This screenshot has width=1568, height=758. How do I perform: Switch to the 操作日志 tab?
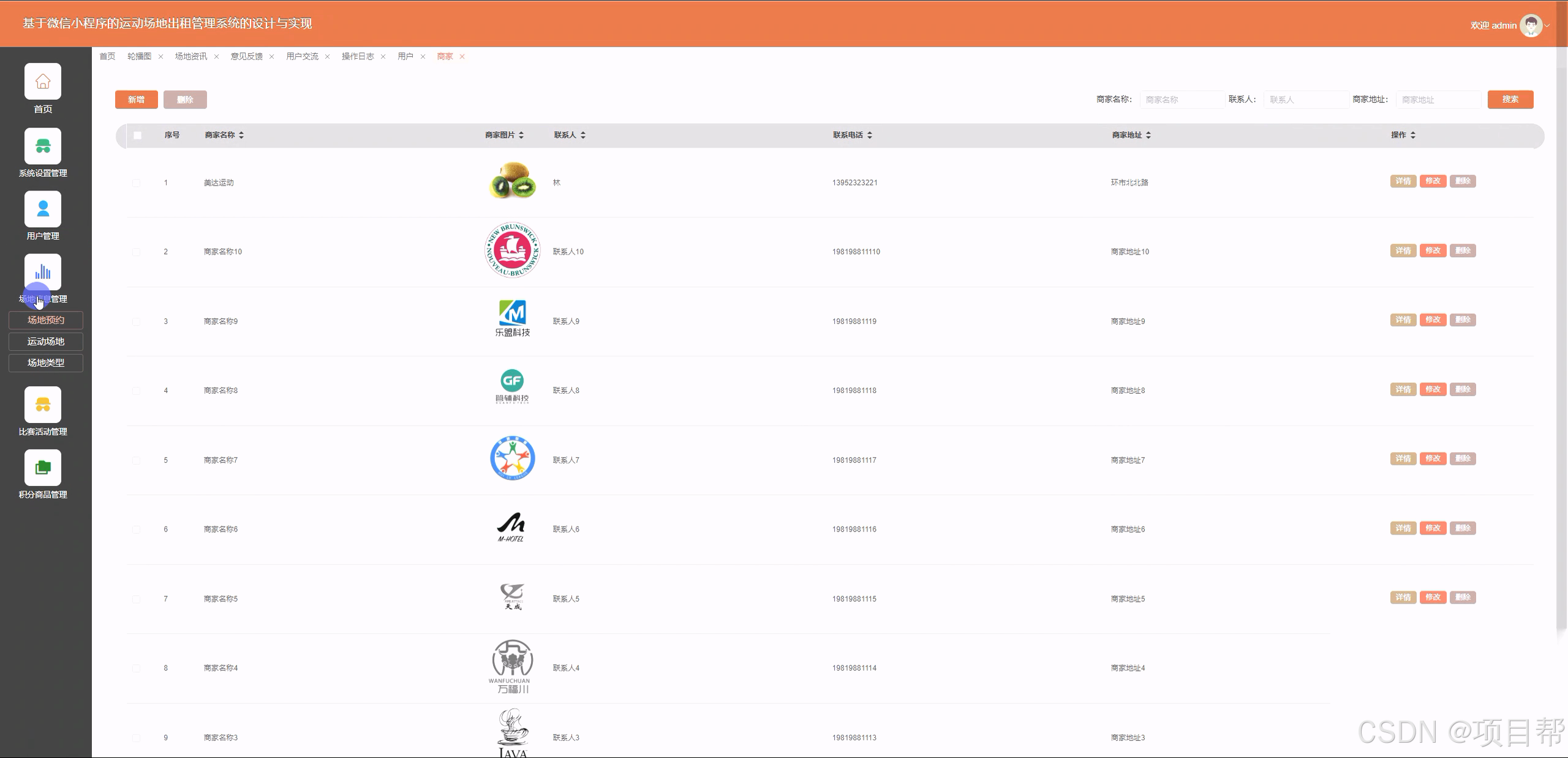coord(358,56)
